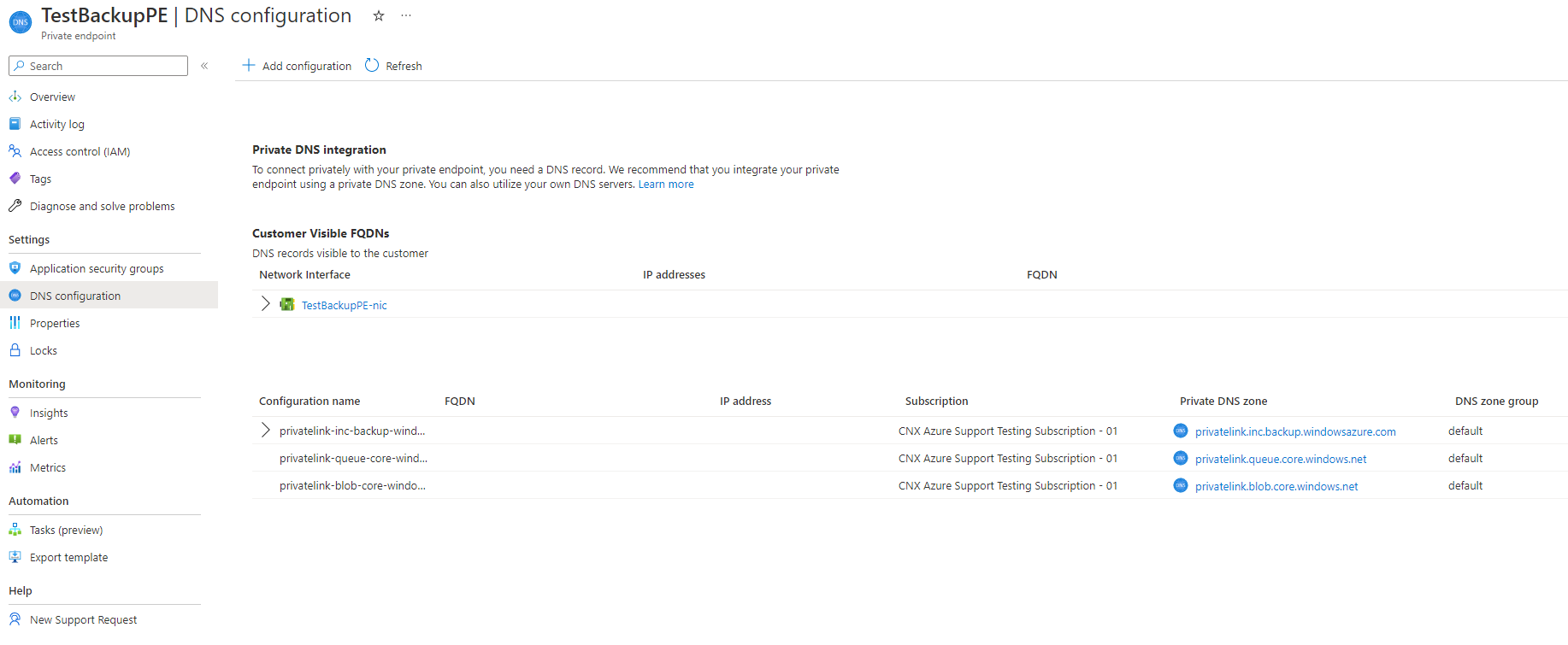The image size is (1568, 645).
Task: Select the privatelink-queue-core-wind... configuration name
Action: [x=353, y=459]
